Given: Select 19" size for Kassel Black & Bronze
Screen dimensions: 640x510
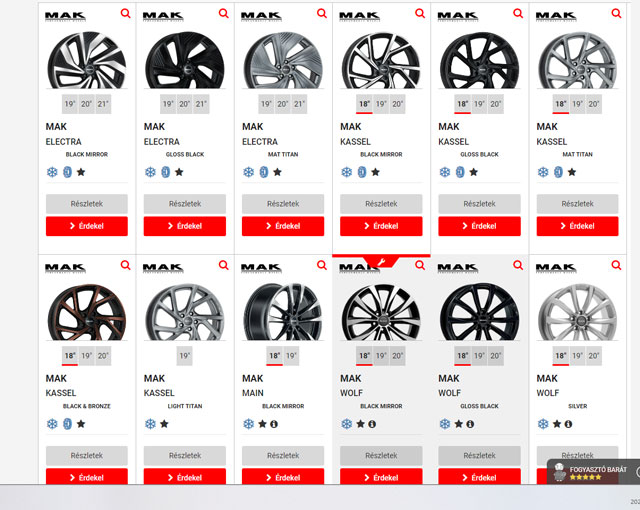Looking at the screenshot, I should (86, 356).
